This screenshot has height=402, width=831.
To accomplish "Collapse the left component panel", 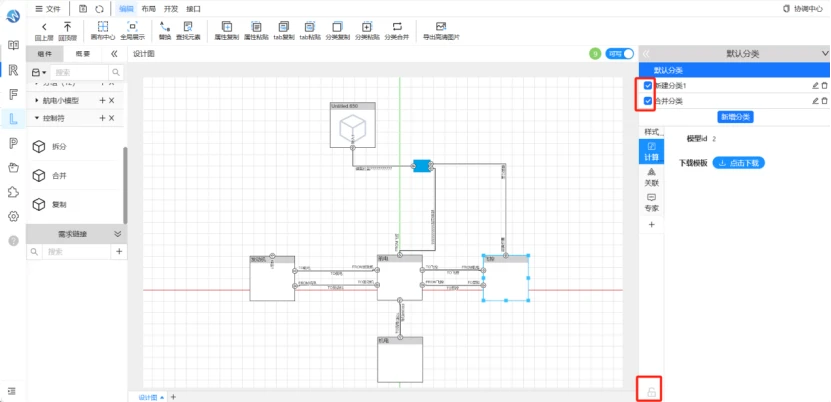I will point(114,53).
